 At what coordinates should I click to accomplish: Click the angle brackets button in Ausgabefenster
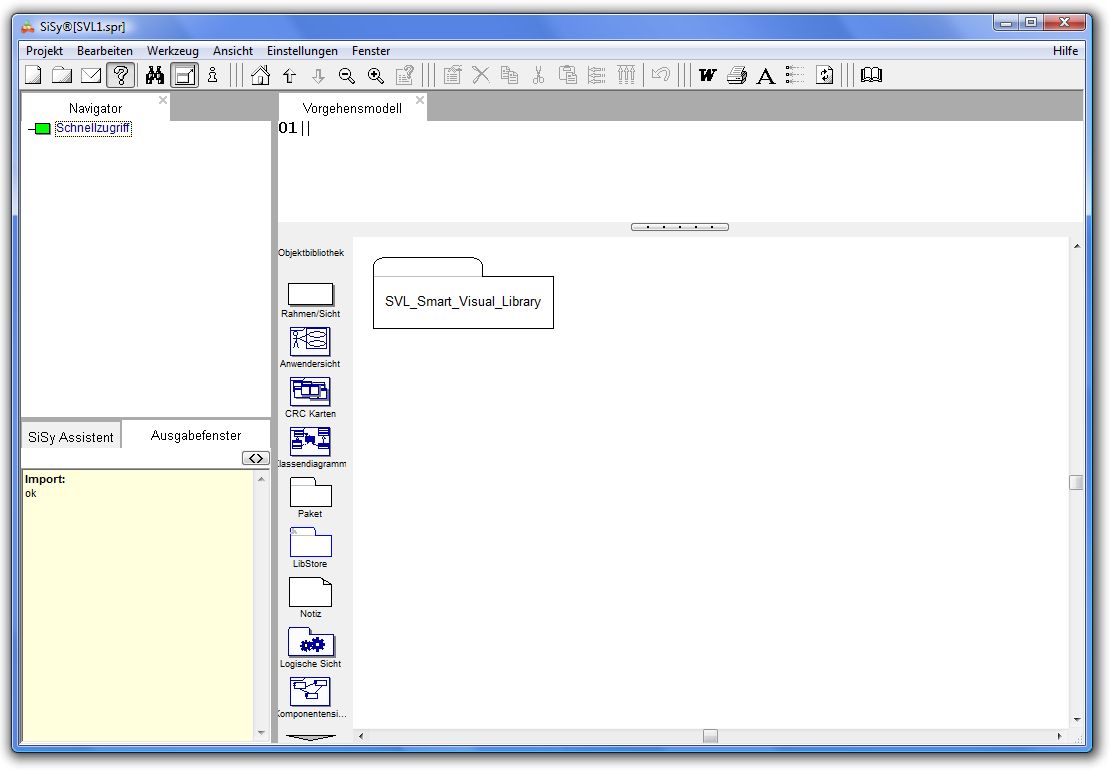click(x=256, y=458)
